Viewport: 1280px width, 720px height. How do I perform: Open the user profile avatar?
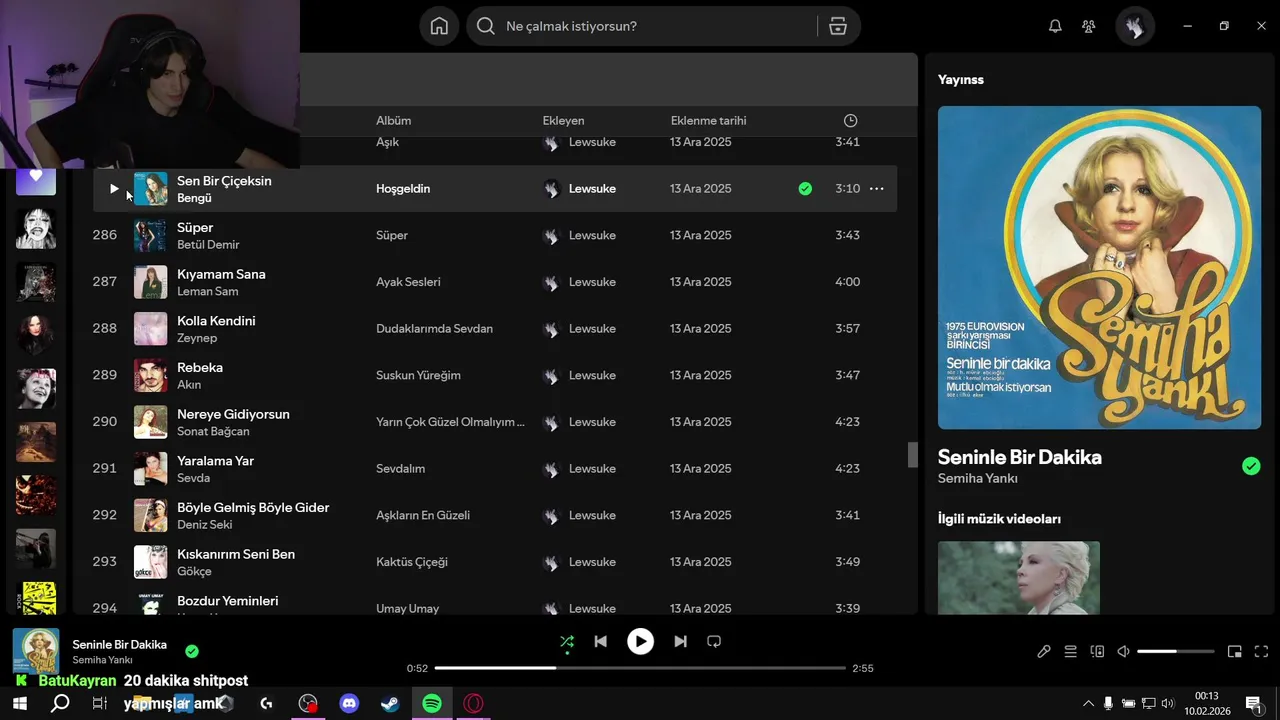pyautogui.click(x=1135, y=27)
